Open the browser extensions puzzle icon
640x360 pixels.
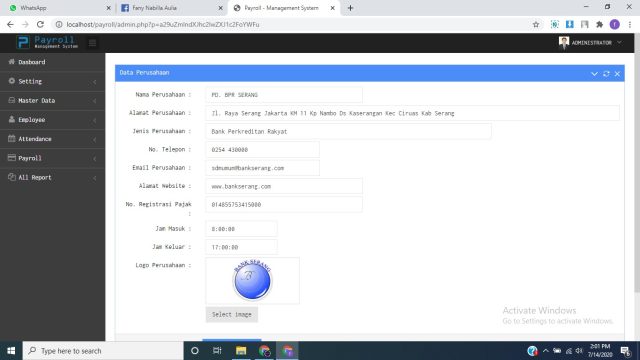pos(599,24)
